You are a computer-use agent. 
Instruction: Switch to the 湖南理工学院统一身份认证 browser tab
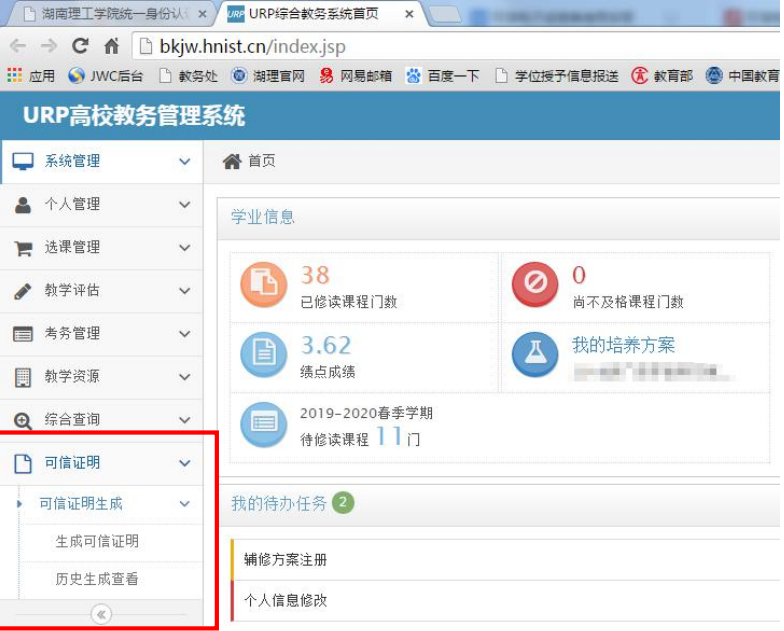coord(110,14)
